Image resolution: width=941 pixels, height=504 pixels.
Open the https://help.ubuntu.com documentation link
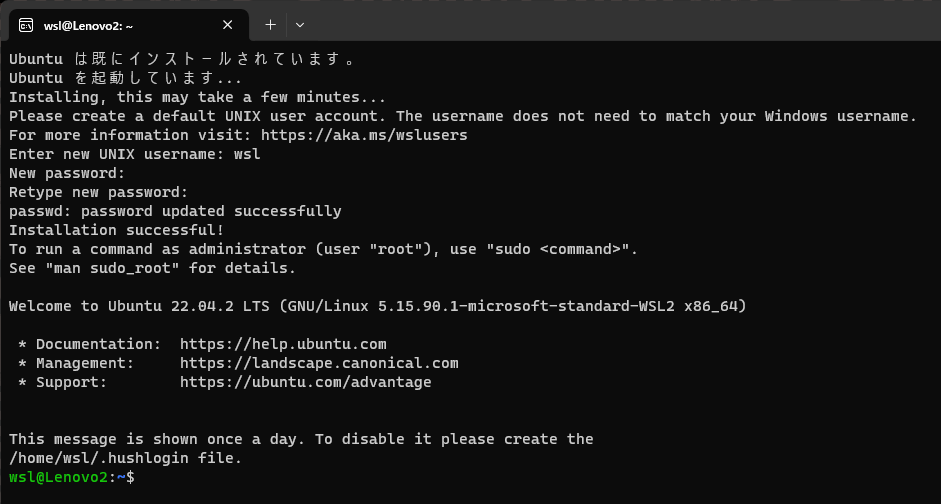(x=283, y=344)
